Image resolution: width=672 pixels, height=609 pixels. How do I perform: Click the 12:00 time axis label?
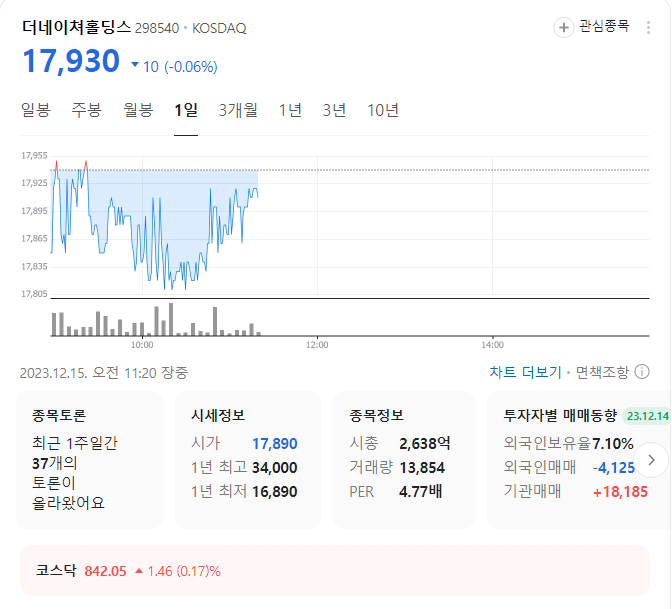click(x=317, y=345)
